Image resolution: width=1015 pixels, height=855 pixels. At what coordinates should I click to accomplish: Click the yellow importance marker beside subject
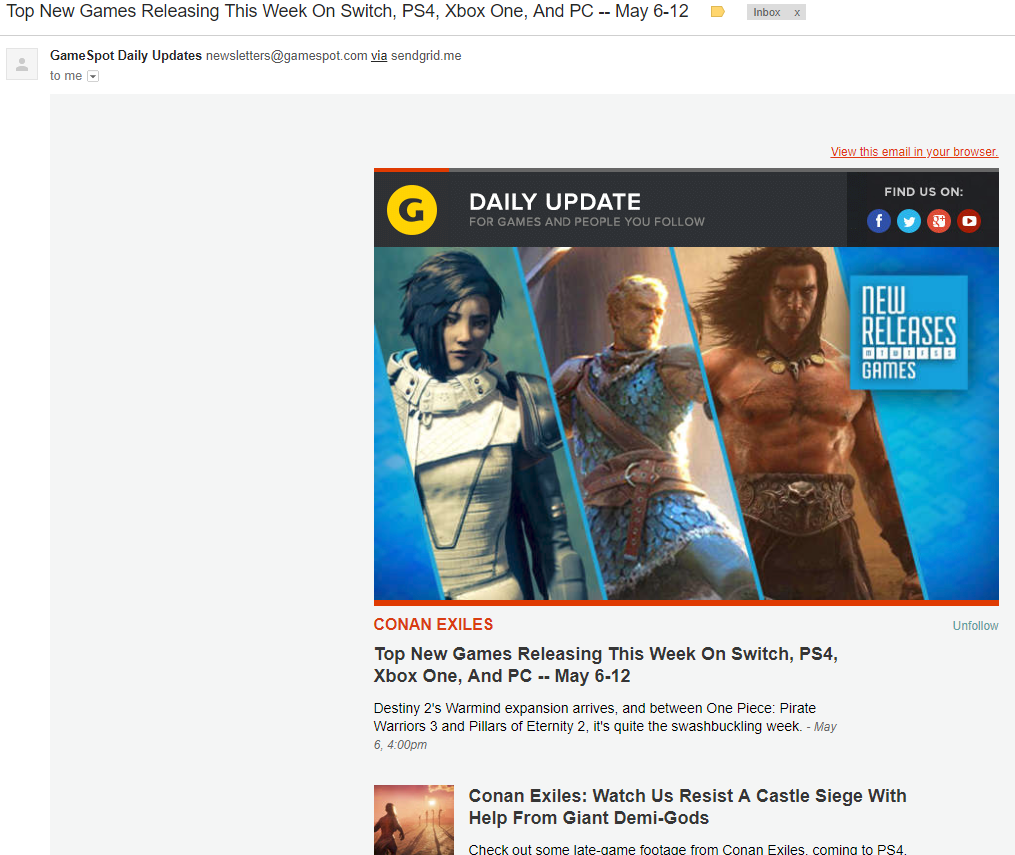pos(717,12)
